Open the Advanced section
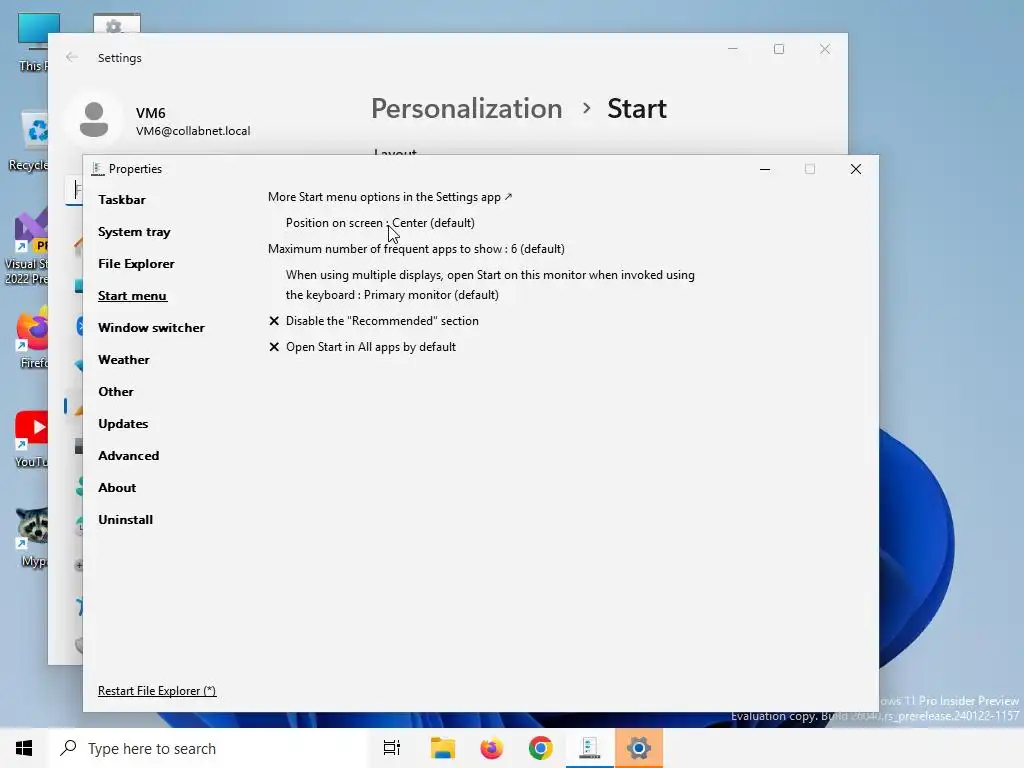The height and width of the screenshot is (768, 1024). tap(128, 456)
